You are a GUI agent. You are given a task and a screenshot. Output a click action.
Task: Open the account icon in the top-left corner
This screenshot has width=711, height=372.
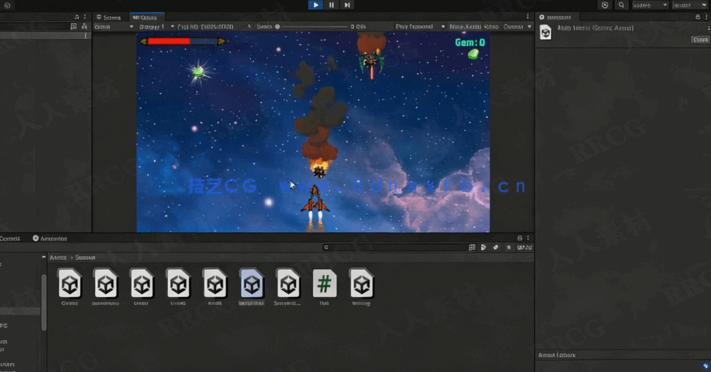tap(7, 5)
